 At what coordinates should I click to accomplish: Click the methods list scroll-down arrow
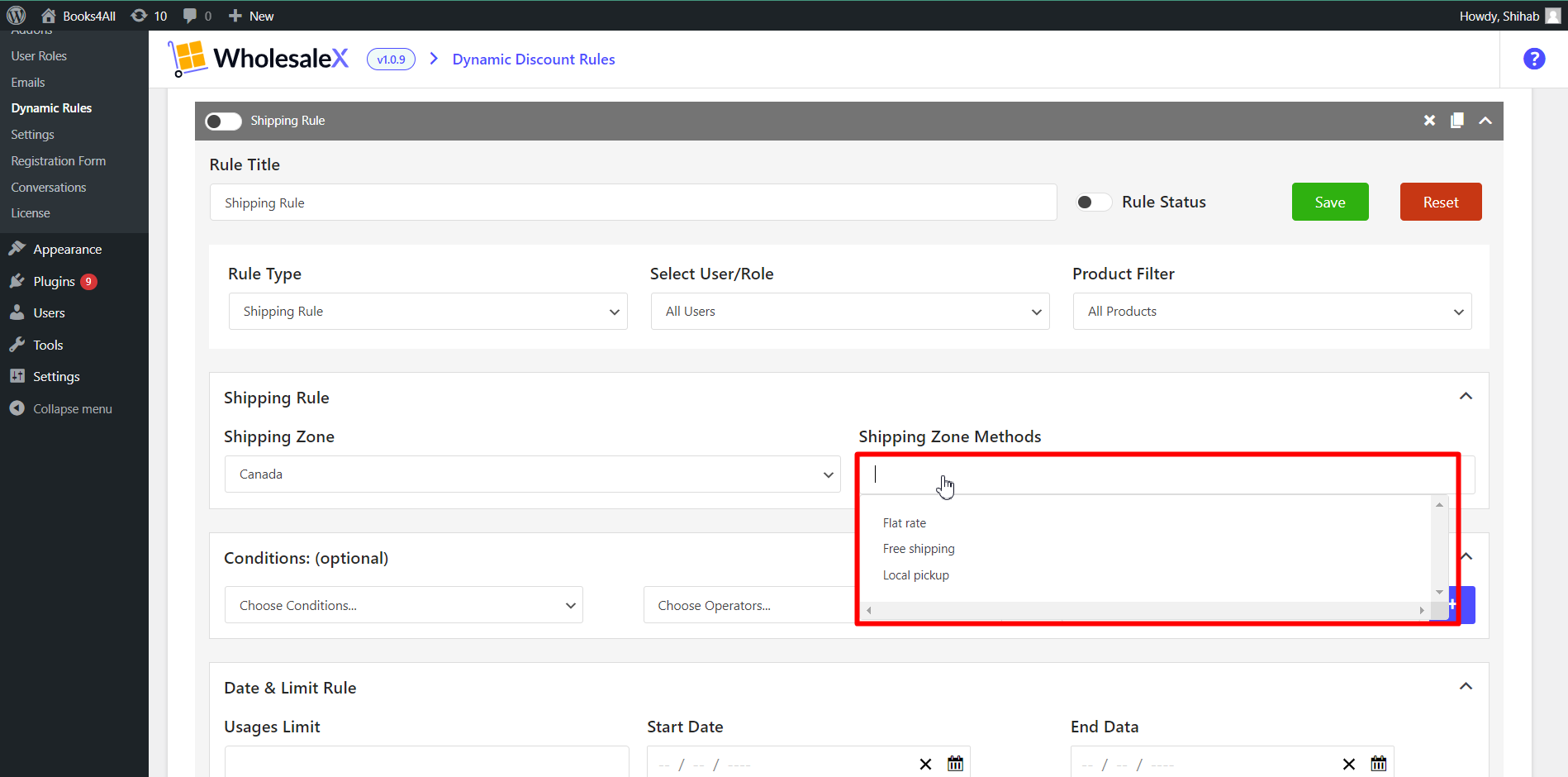tap(1440, 592)
